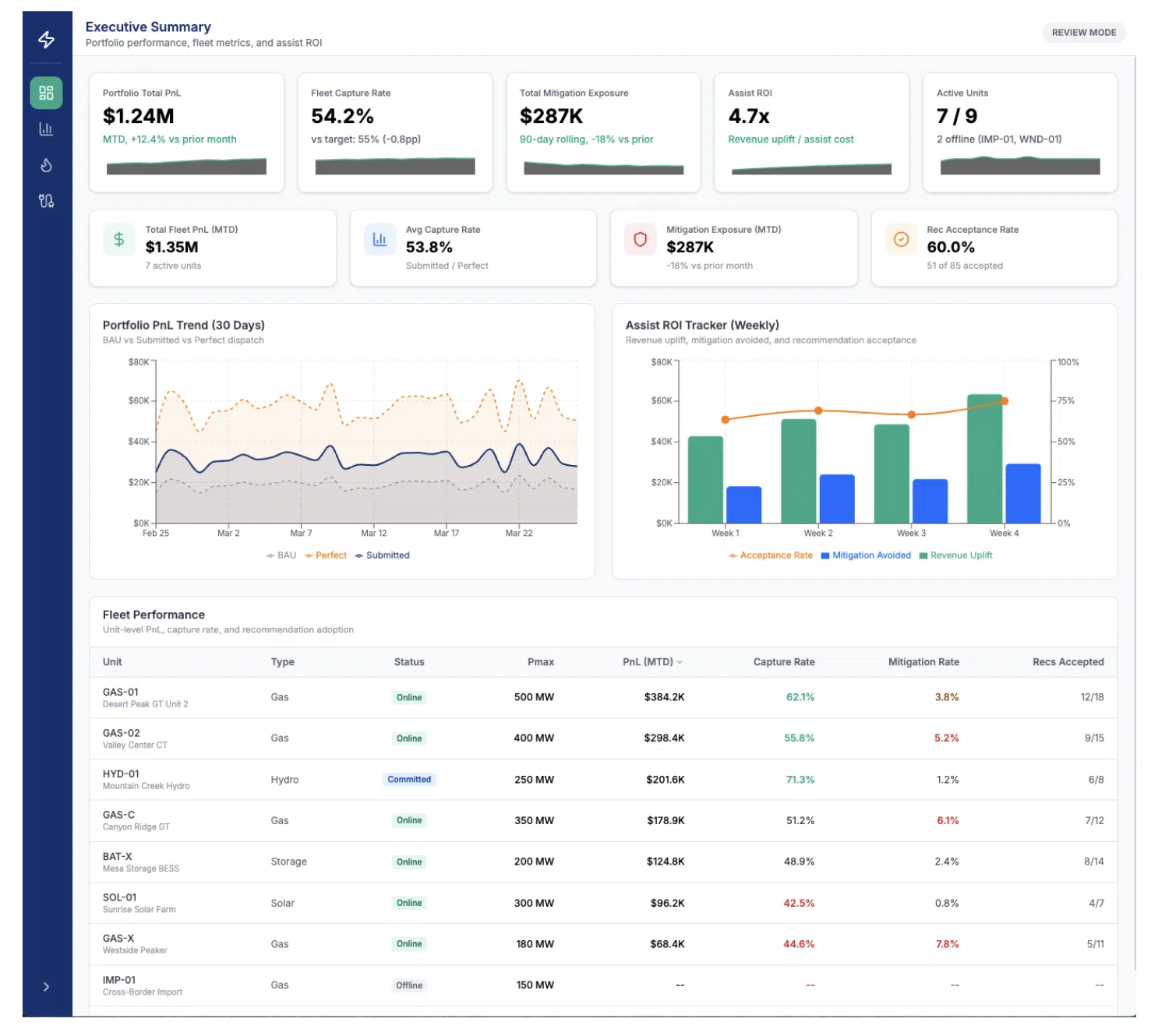Viewport: 1158px width, 1036px height.
Task: Click the shield Mitigation Exposure icon
Action: [x=640, y=239]
